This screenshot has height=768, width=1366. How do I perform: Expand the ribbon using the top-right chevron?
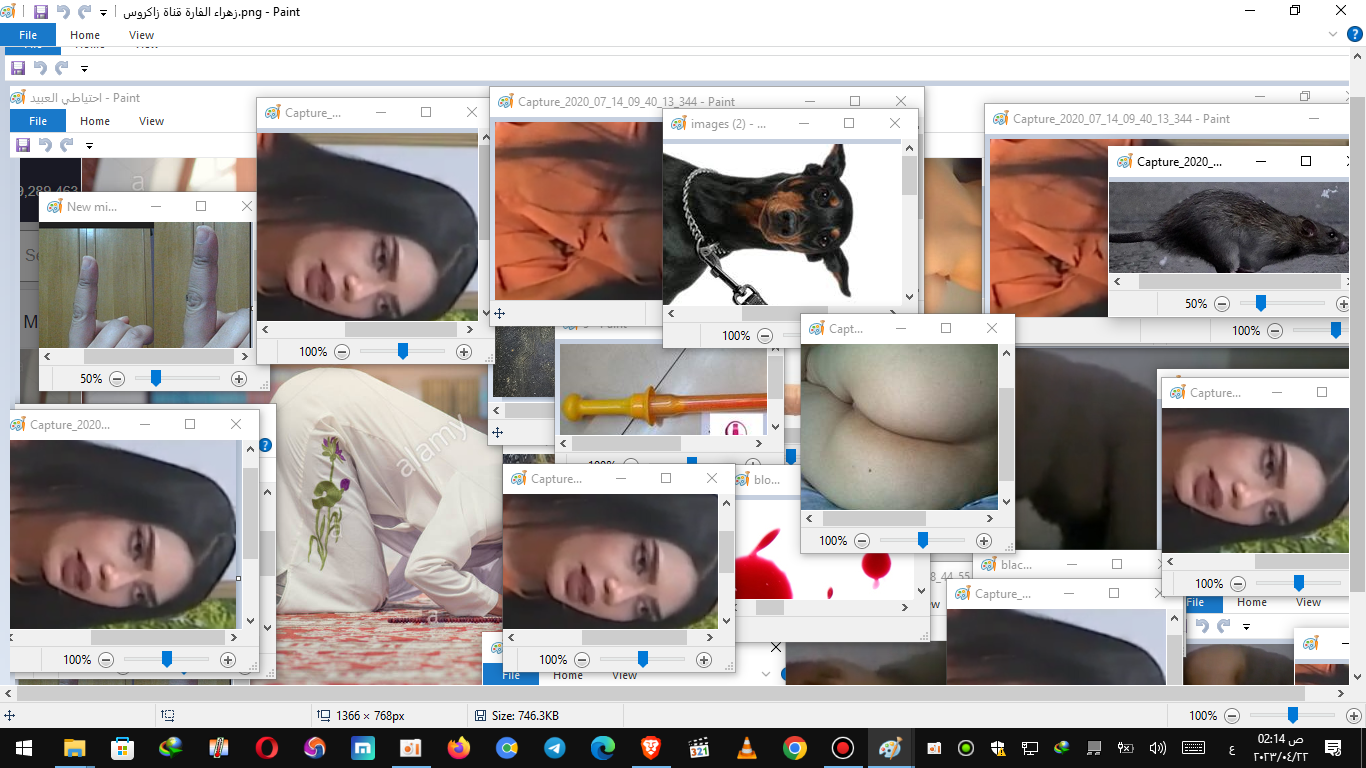point(1332,35)
